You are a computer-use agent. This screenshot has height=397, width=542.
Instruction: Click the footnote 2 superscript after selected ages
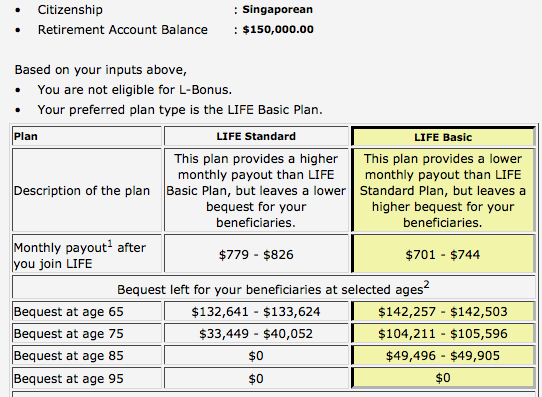coord(427,285)
